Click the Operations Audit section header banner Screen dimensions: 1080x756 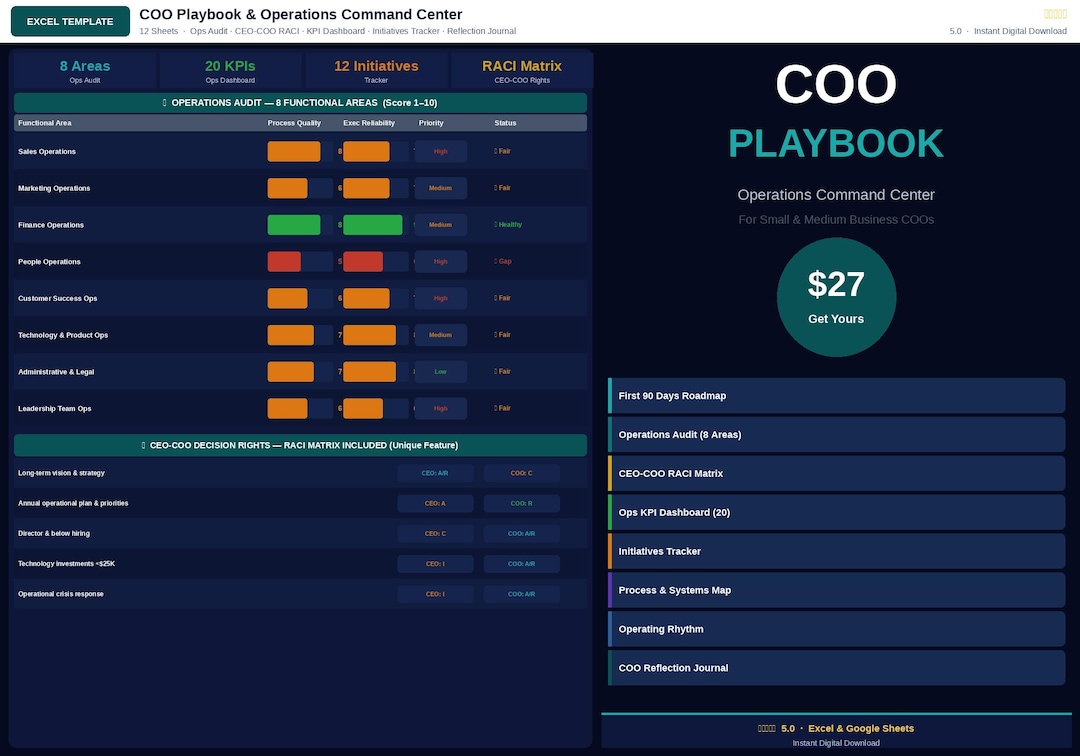300,103
